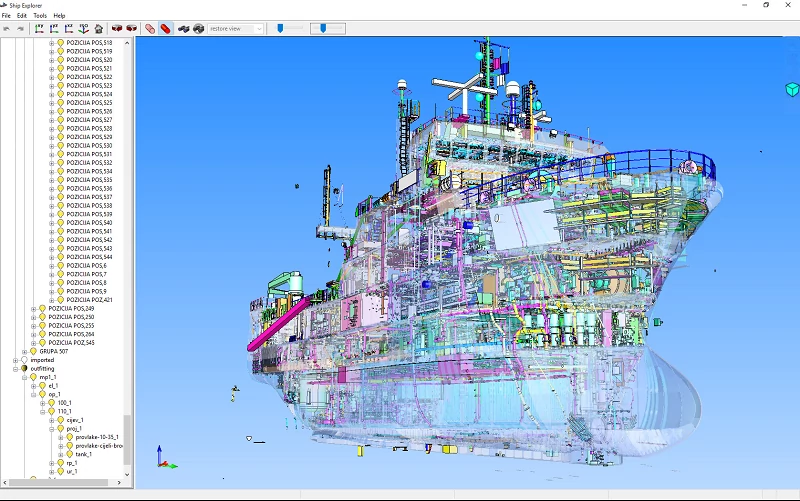Toggle visibility bulb for tank_1
Viewport: 800px width, 501px height.
[x=69, y=454]
